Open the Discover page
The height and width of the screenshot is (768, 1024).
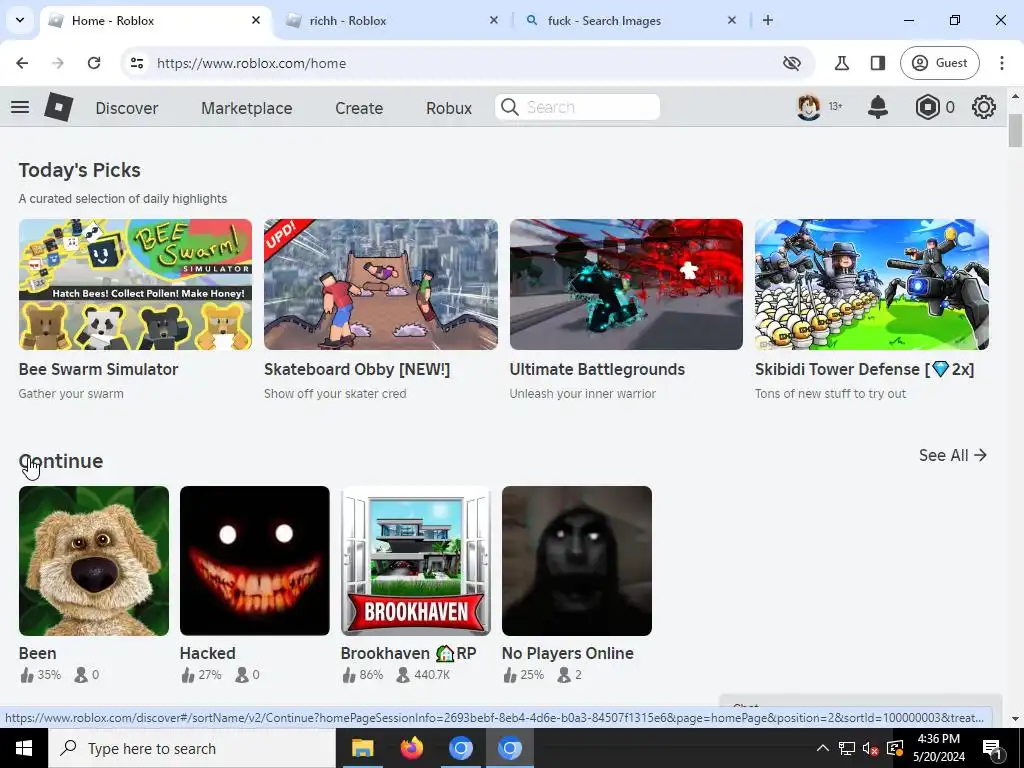point(127,108)
